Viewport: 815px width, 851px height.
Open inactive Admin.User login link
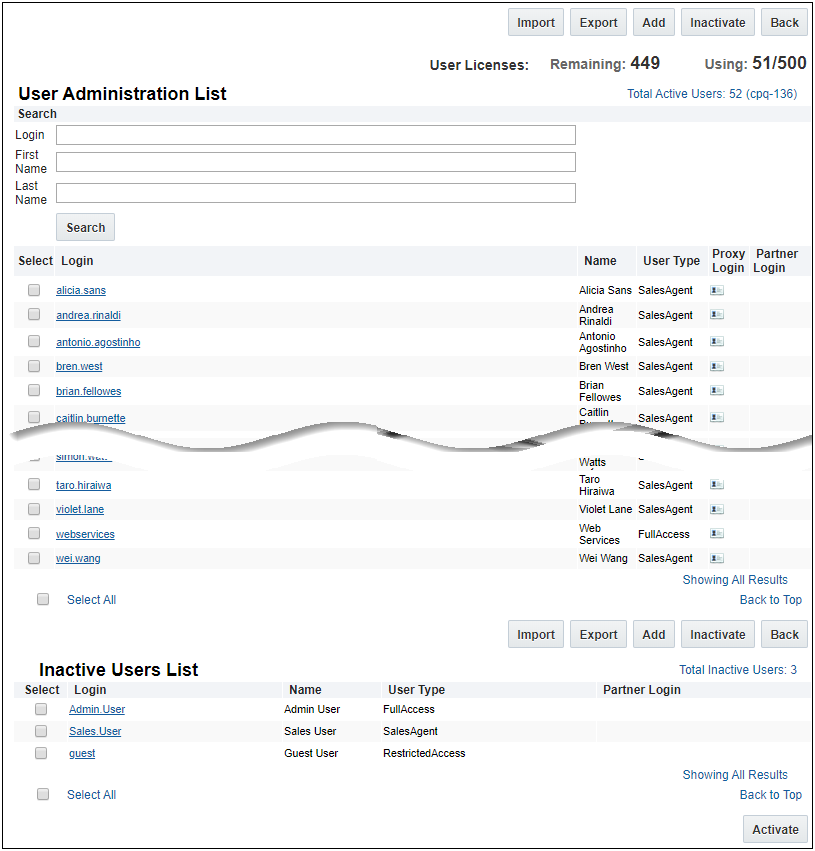(97, 709)
